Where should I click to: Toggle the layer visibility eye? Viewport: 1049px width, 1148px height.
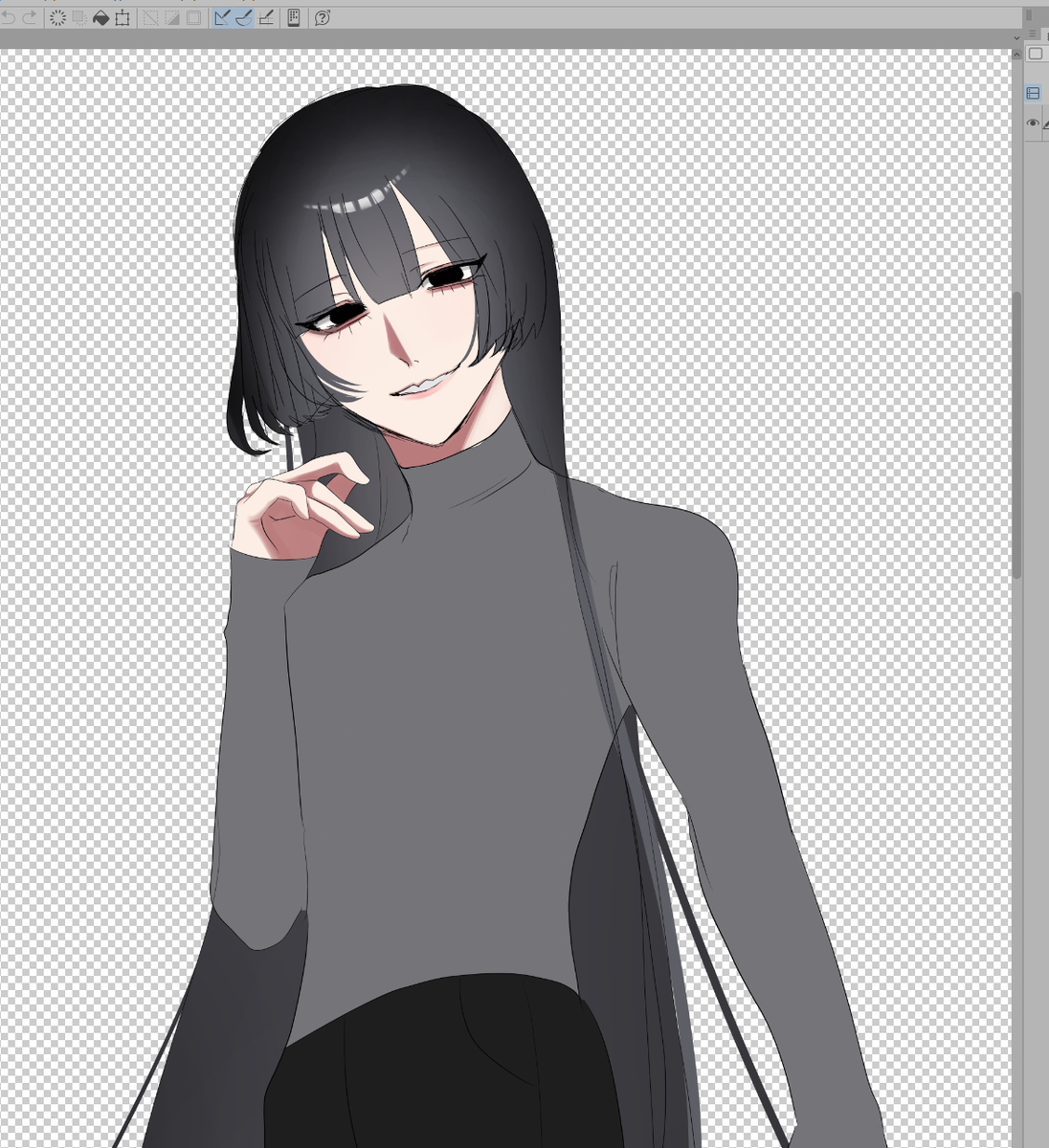(x=1033, y=122)
